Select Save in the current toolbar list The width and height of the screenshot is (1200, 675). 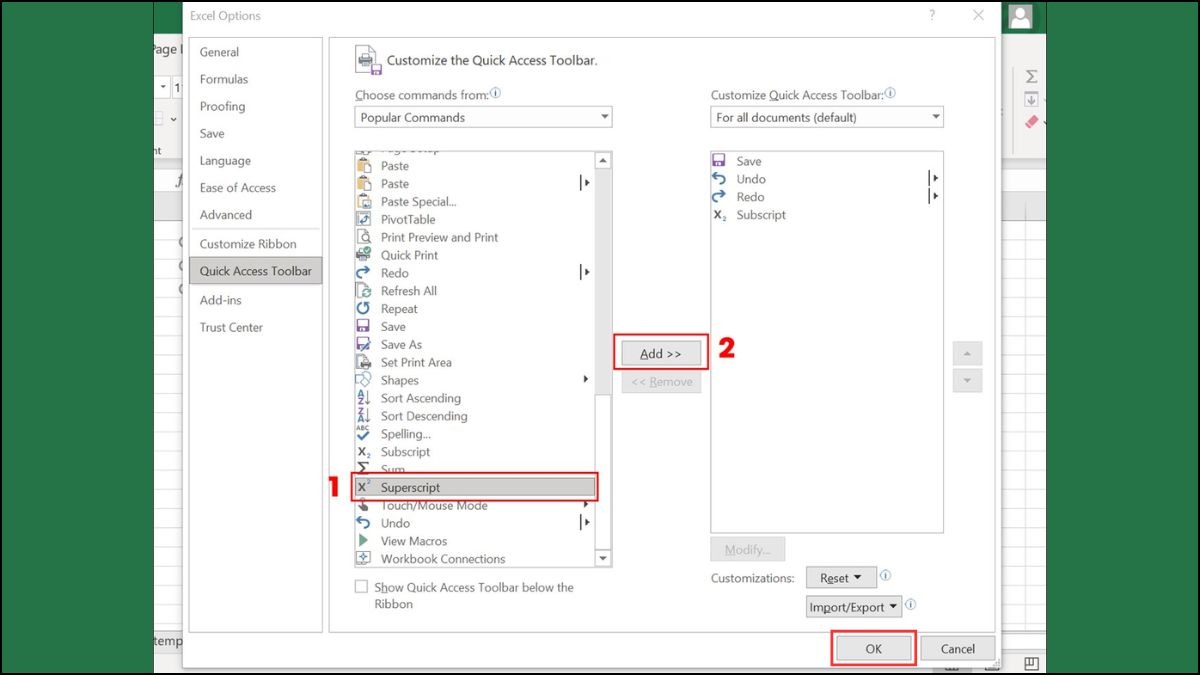click(826, 162)
